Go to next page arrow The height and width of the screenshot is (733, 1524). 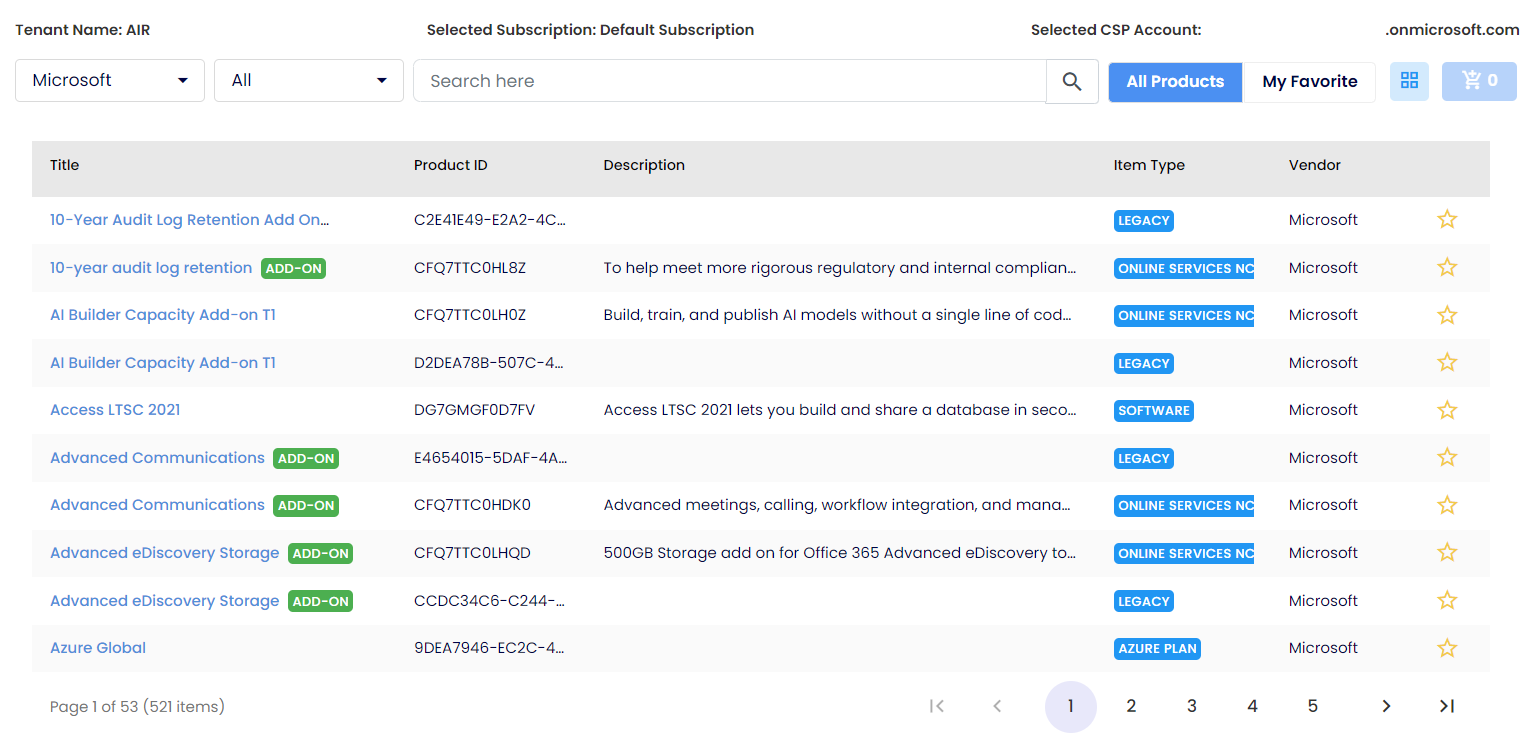click(x=1386, y=706)
